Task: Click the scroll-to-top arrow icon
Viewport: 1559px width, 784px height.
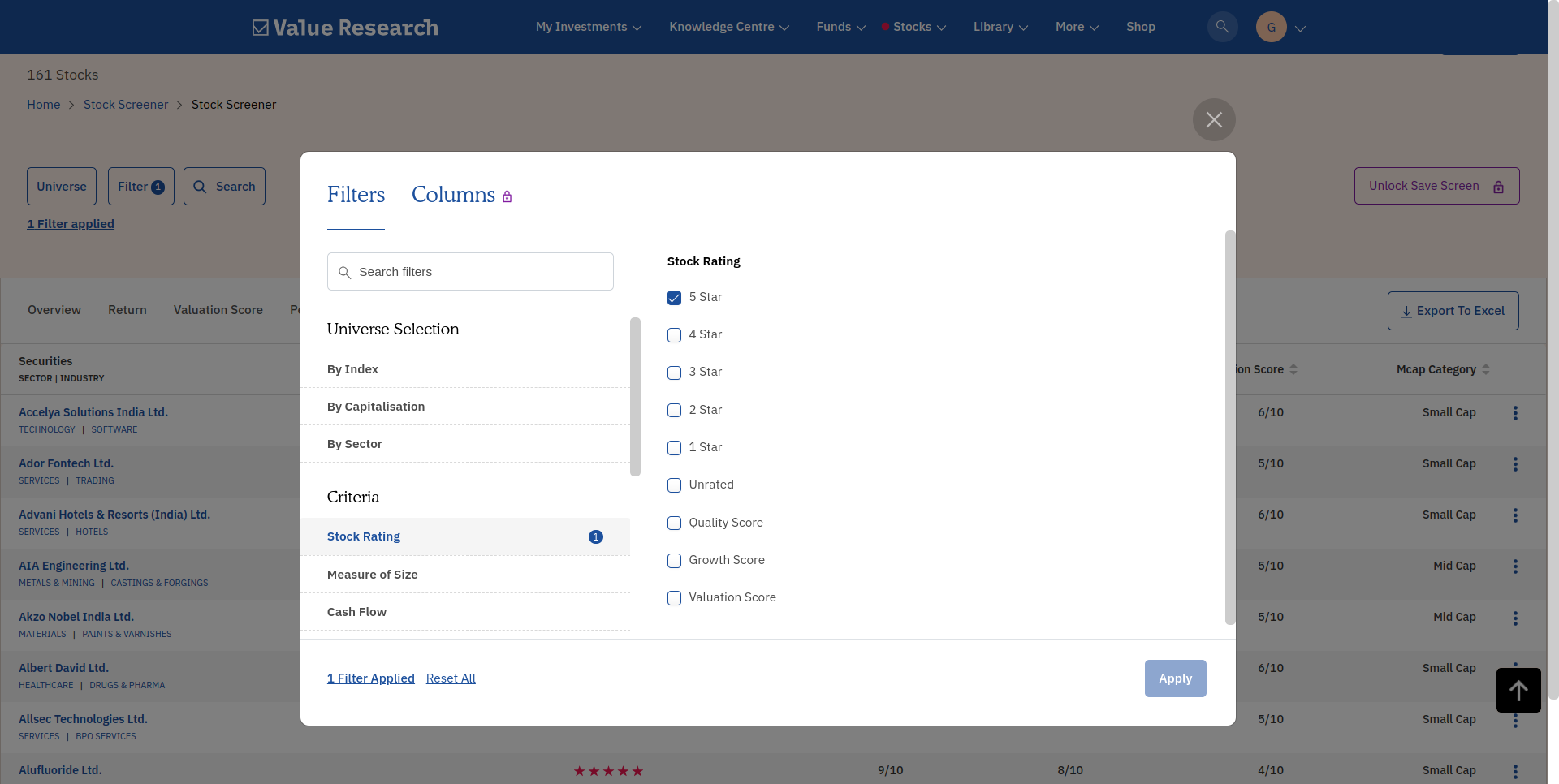Action: [x=1518, y=690]
